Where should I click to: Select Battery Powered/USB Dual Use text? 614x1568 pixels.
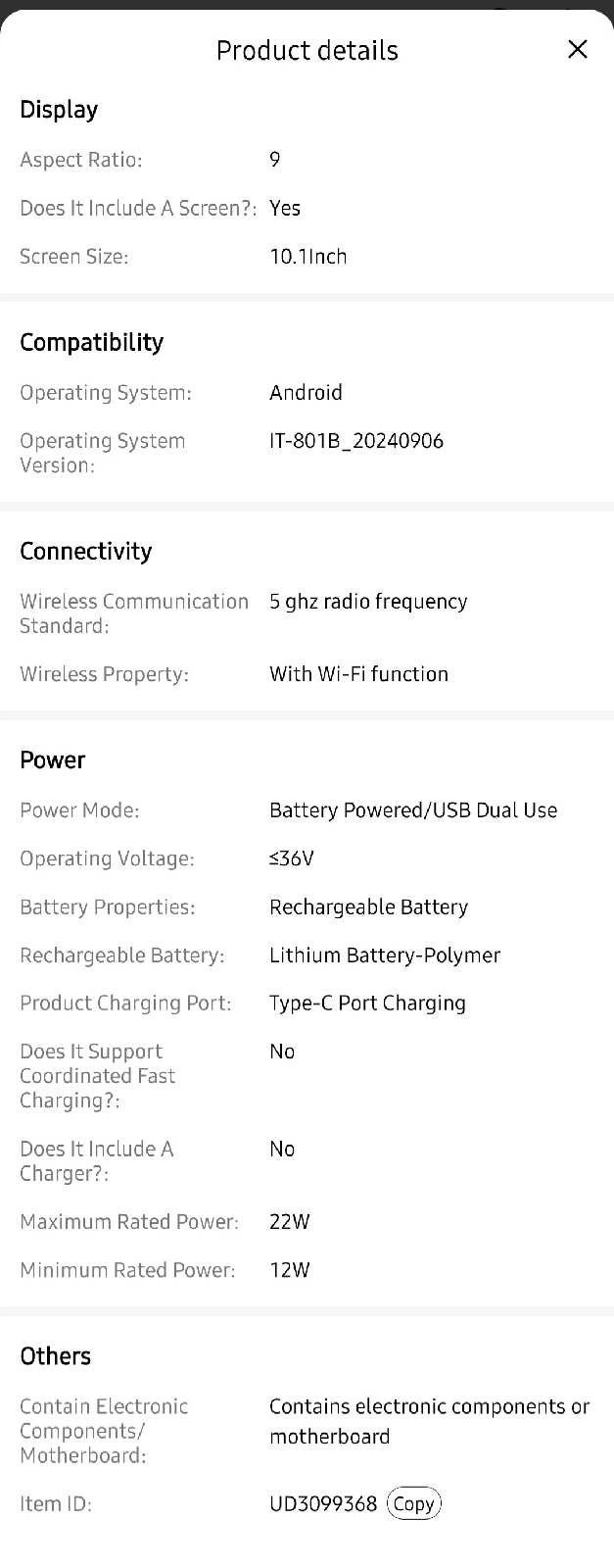click(412, 810)
